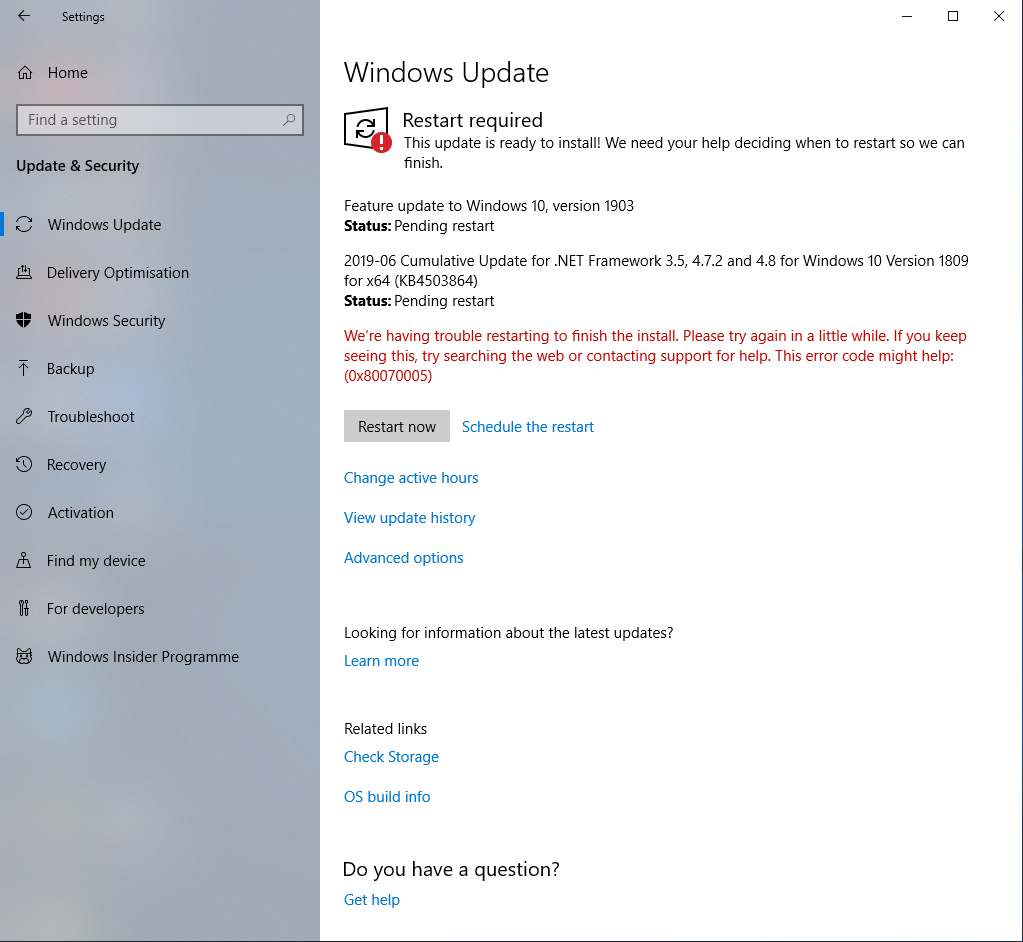Viewport: 1023px width, 942px height.
Task: Click Schedule the restart link
Action: [x=528, y=427]
